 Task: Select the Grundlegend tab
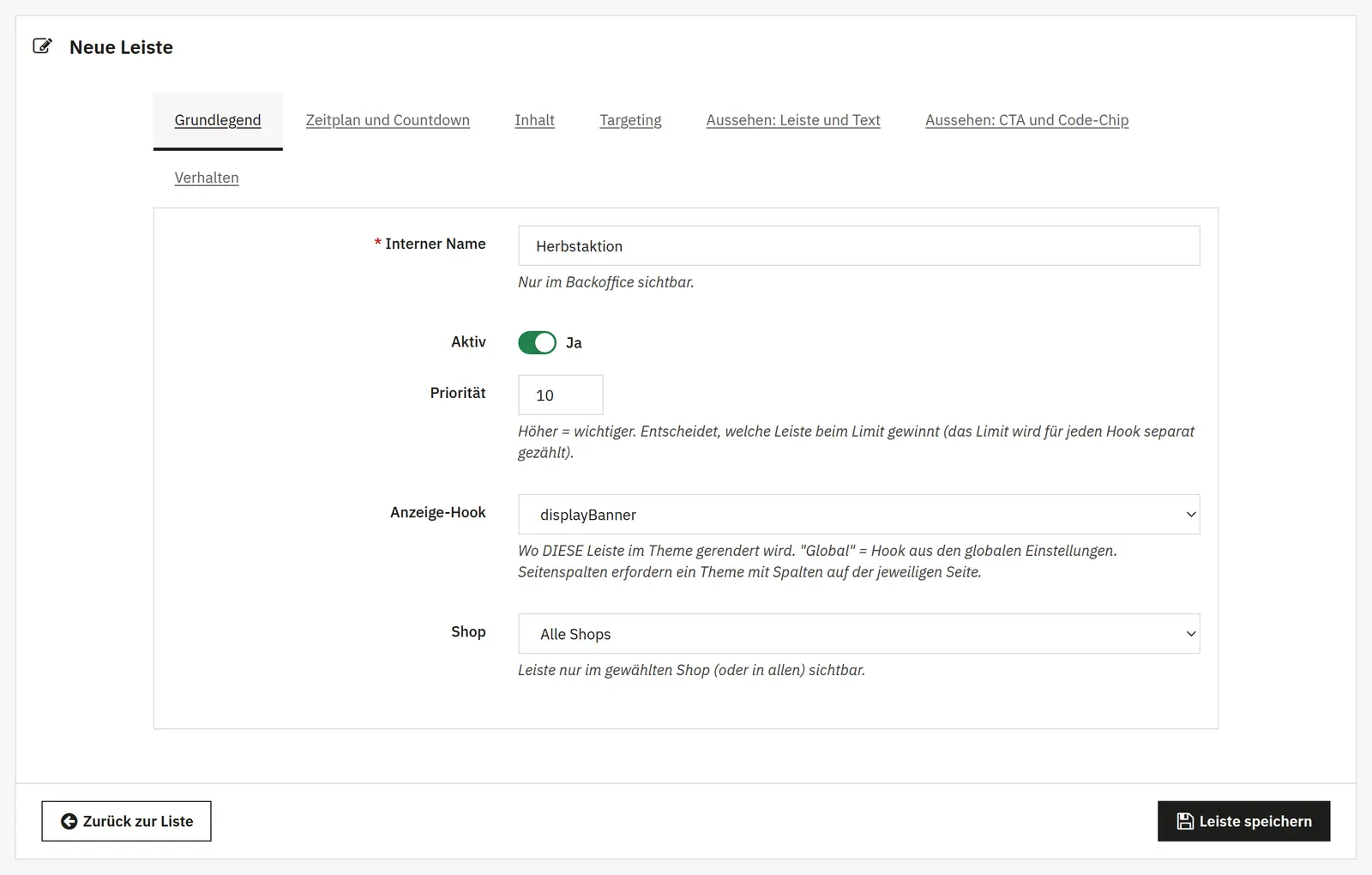(218, 121)
